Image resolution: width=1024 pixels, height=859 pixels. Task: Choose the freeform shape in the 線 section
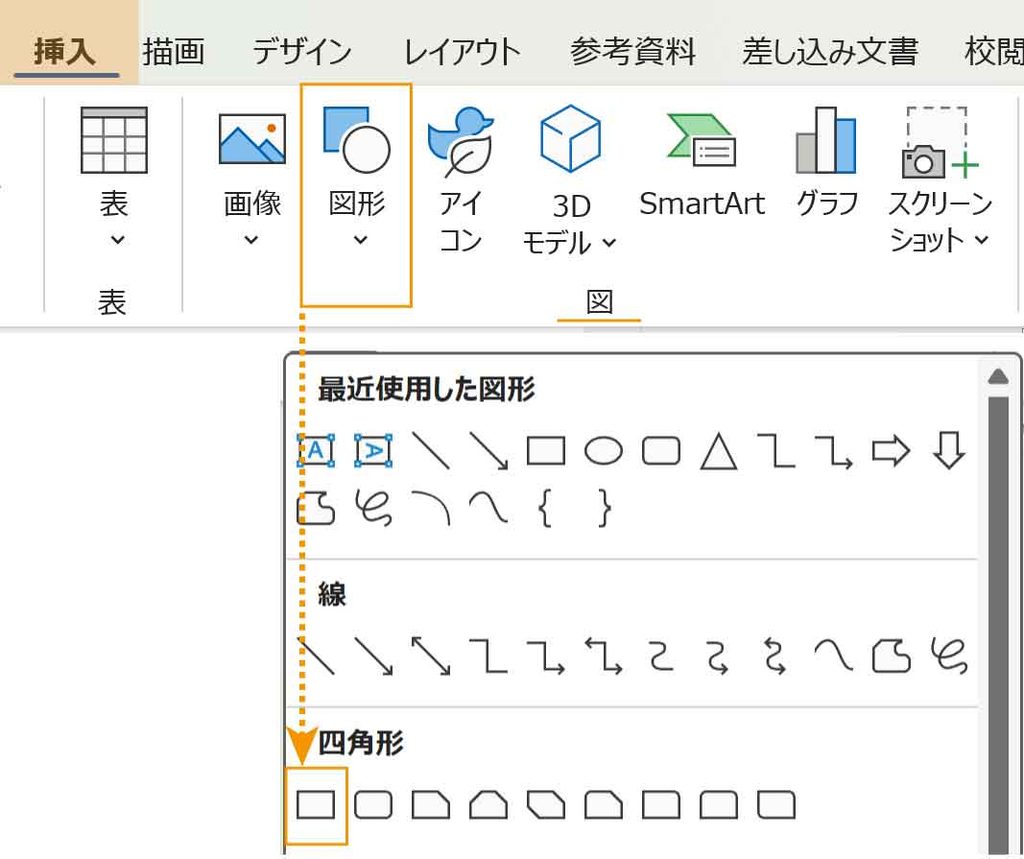click(891, 656)
